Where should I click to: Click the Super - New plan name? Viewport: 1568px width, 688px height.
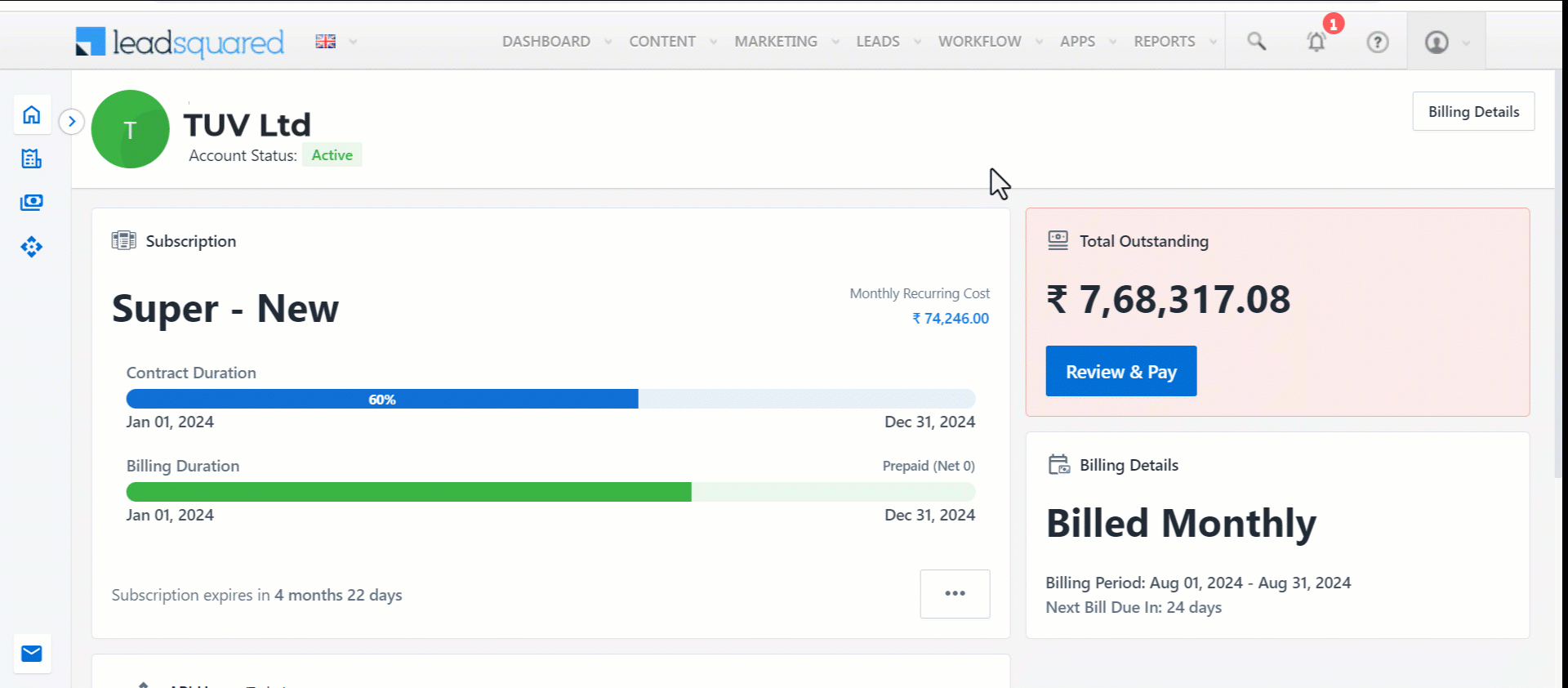(225, 309)
